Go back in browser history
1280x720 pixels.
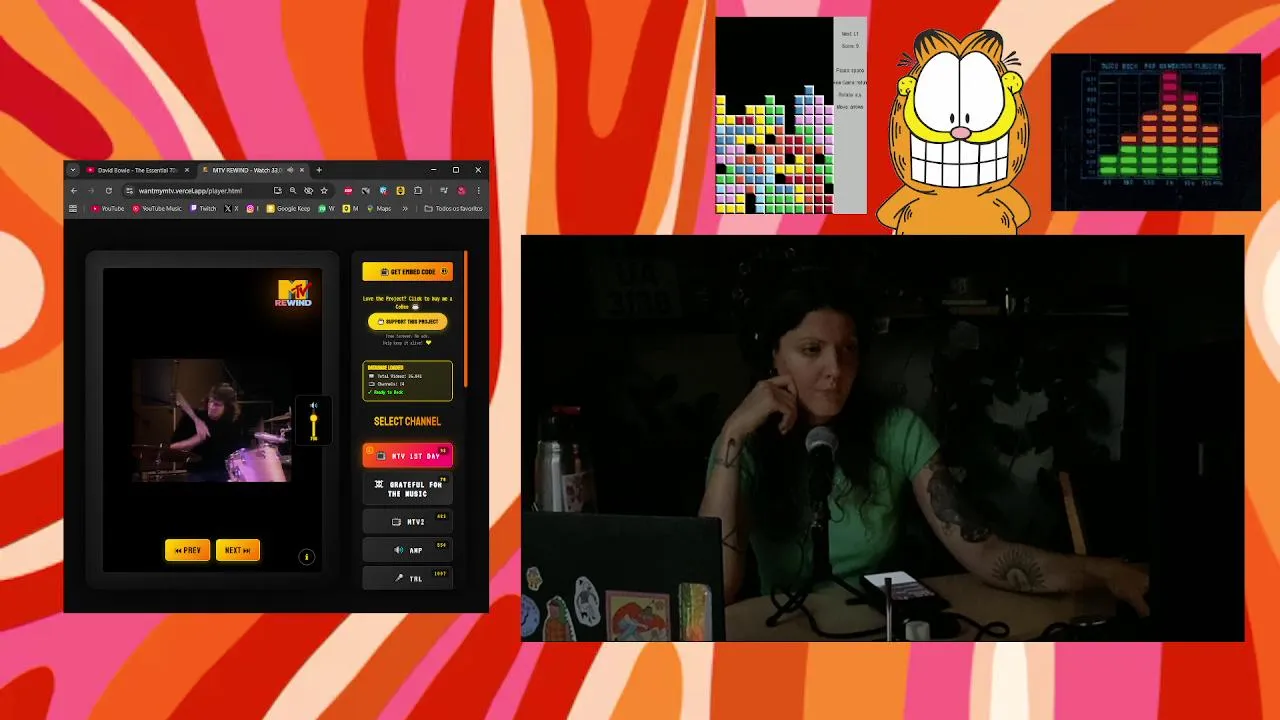point(73,190)
